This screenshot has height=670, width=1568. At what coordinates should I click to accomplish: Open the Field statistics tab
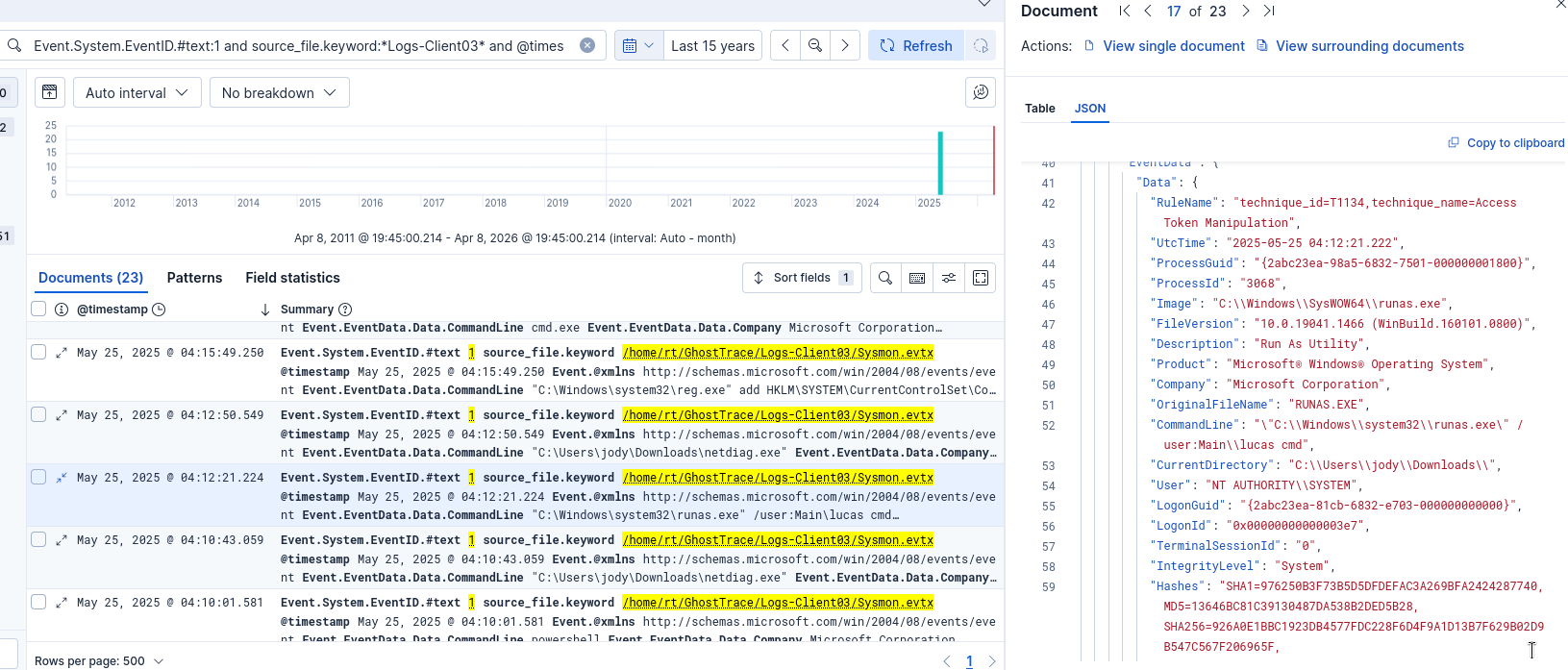(x=292, y=278)
